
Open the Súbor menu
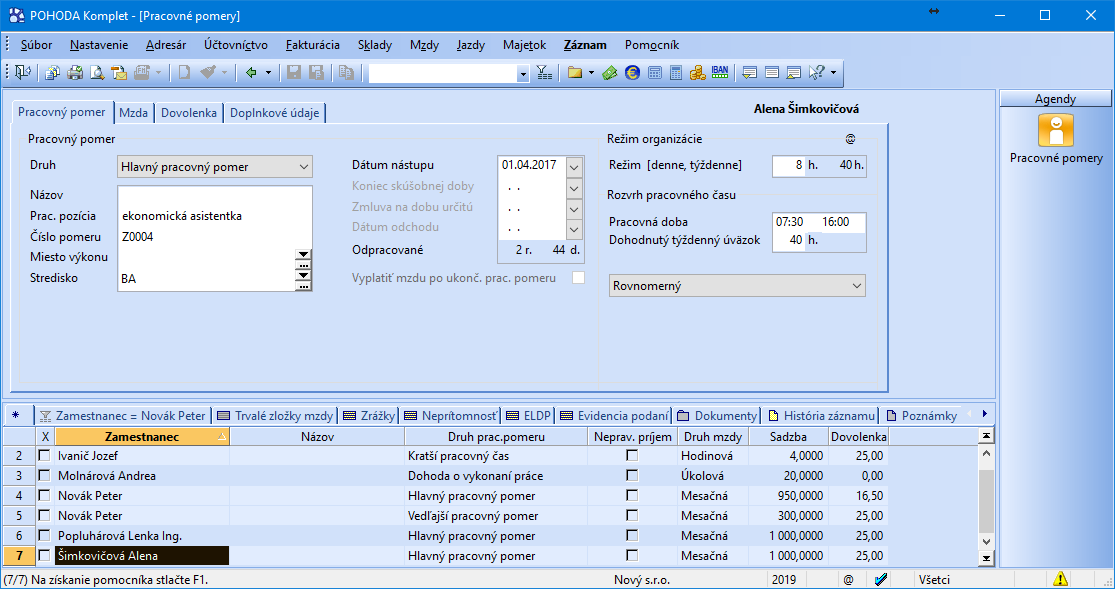point(36,45)
